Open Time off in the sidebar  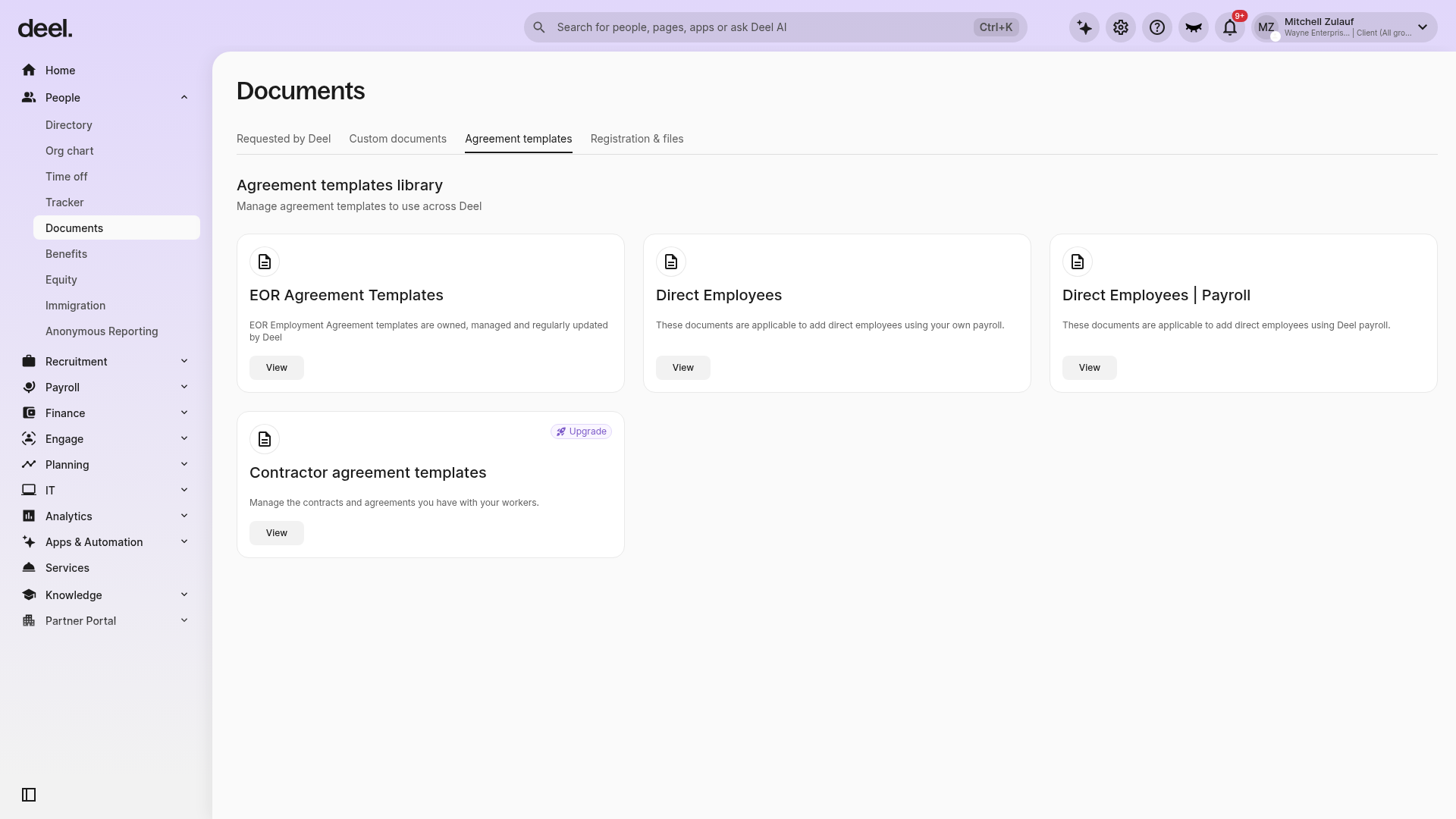117,177
